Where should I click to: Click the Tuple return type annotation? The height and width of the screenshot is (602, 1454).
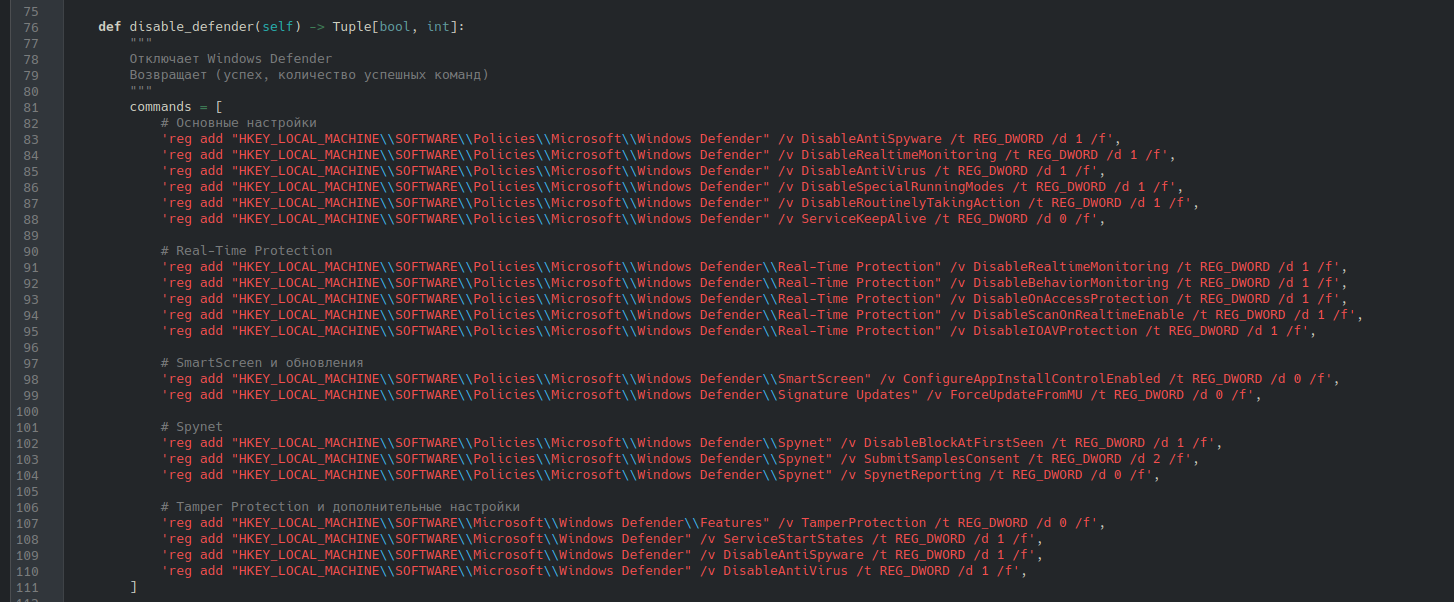[349, 26]
